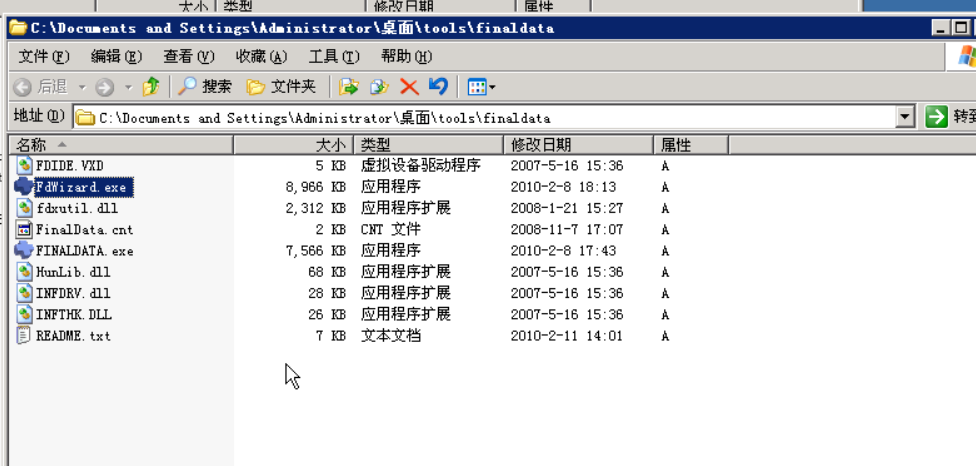
Task: Sort by the 名称 column header
Action: click(x=121, y=146)
